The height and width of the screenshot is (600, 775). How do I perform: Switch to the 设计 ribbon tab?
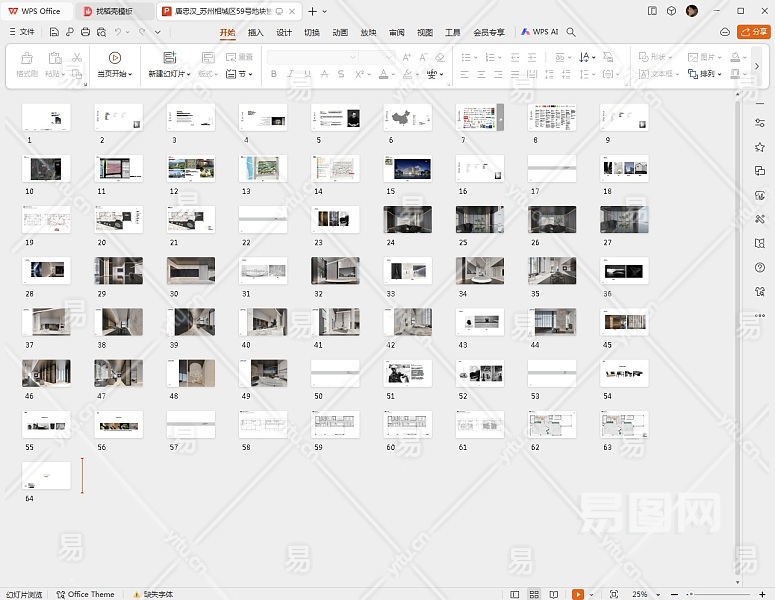(284, 32)
